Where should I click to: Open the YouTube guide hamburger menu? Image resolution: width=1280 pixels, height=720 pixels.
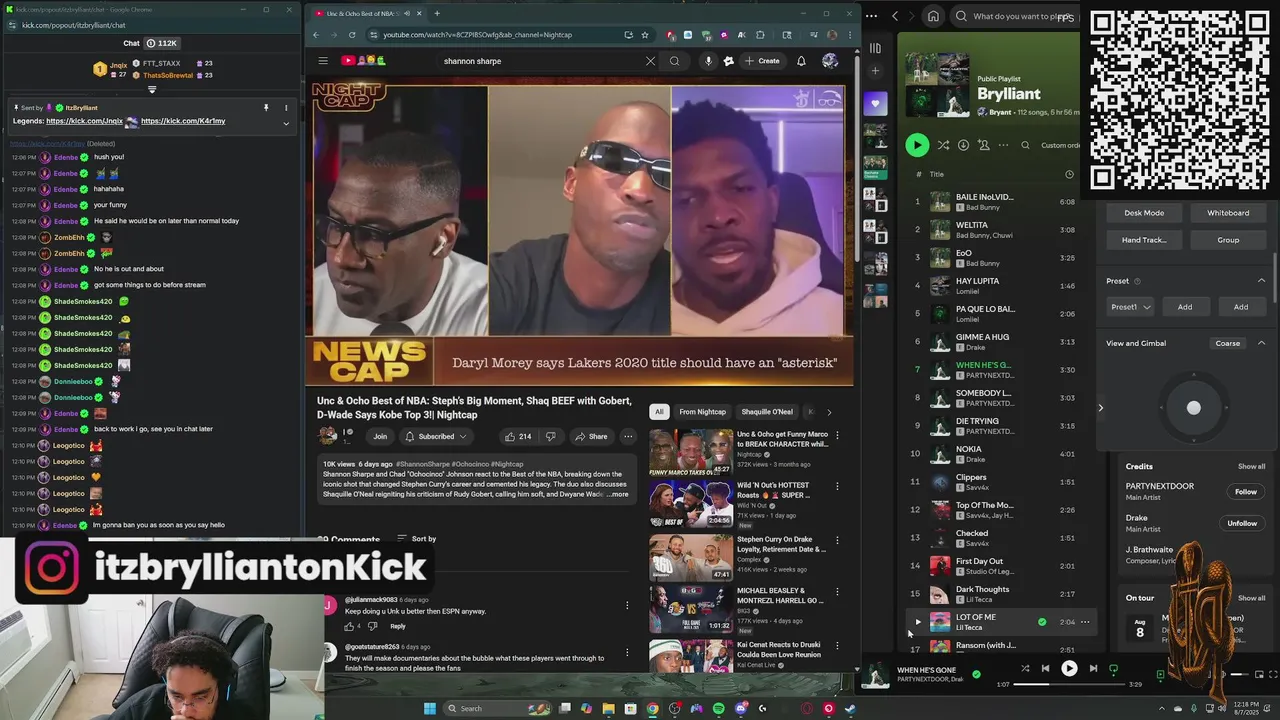click(x=323, y=61)
